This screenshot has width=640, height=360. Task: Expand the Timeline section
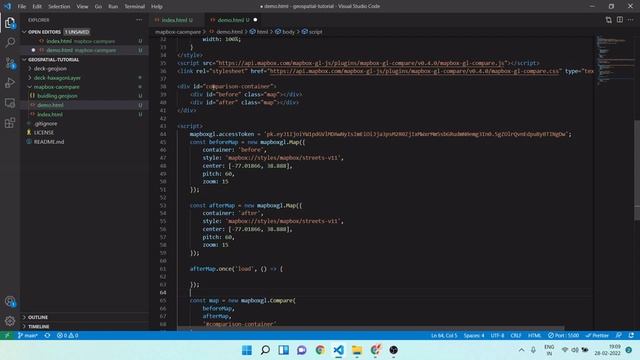pyautogui.click(x=38, y=327)
